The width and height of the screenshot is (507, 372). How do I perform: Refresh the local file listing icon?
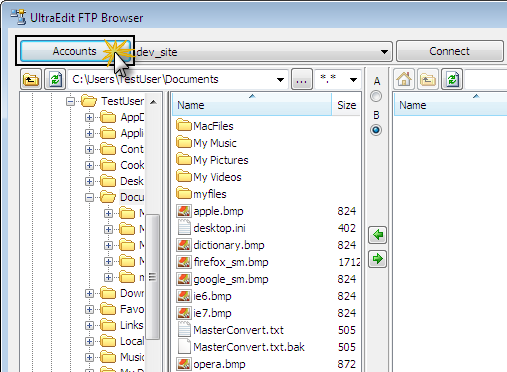point(55,79)
